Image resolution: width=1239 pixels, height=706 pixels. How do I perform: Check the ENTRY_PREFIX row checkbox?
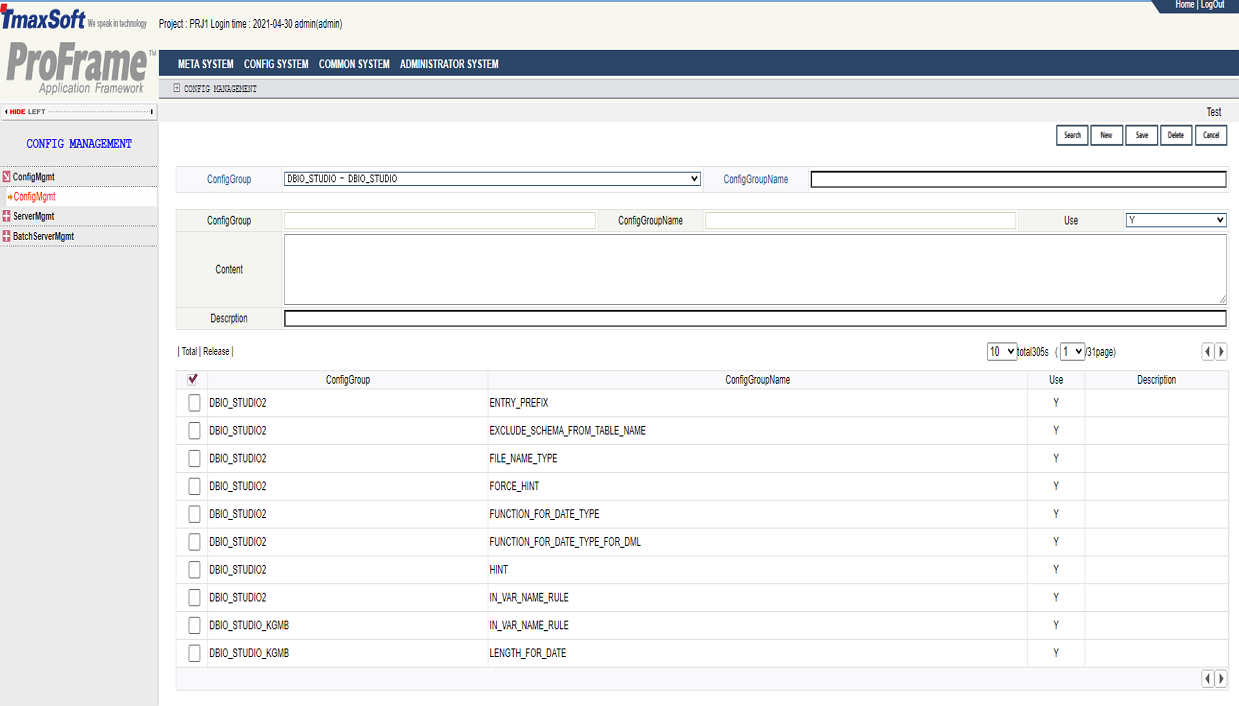194,403
